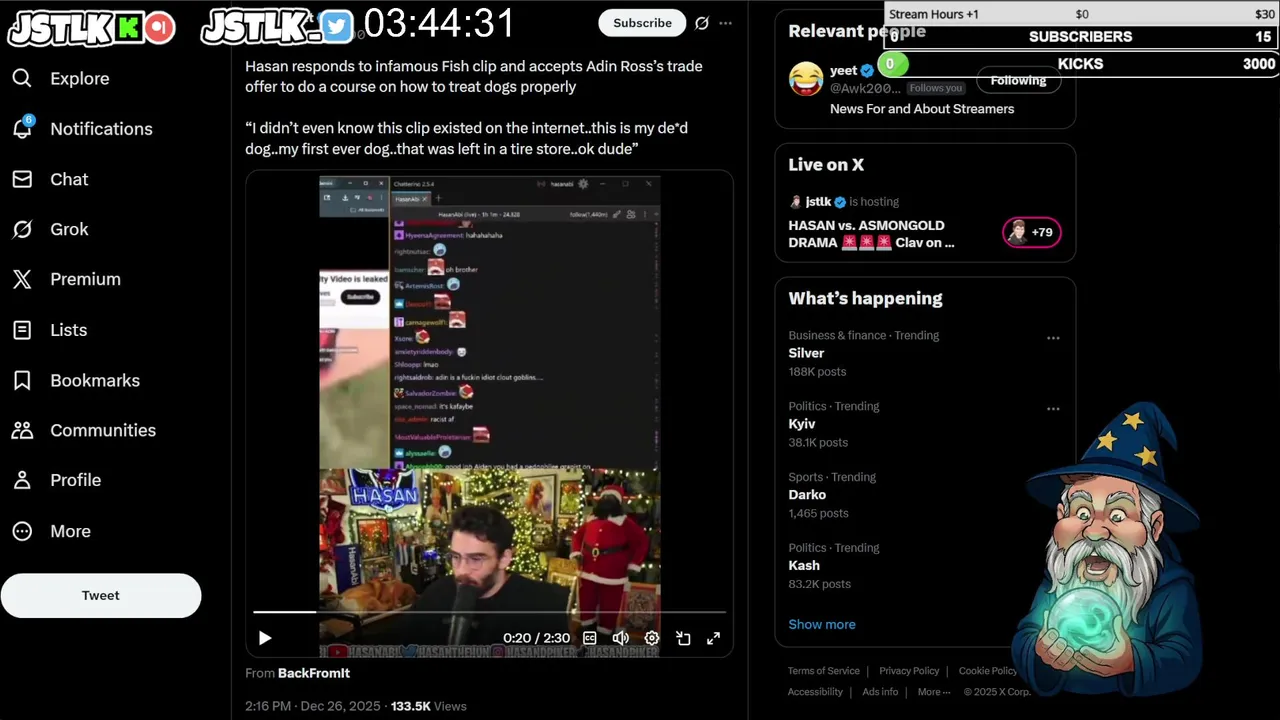The width and height of the screenshot is (1280, 720).
Task: Click the +79 listeners badge
Action: [1031, 232]
